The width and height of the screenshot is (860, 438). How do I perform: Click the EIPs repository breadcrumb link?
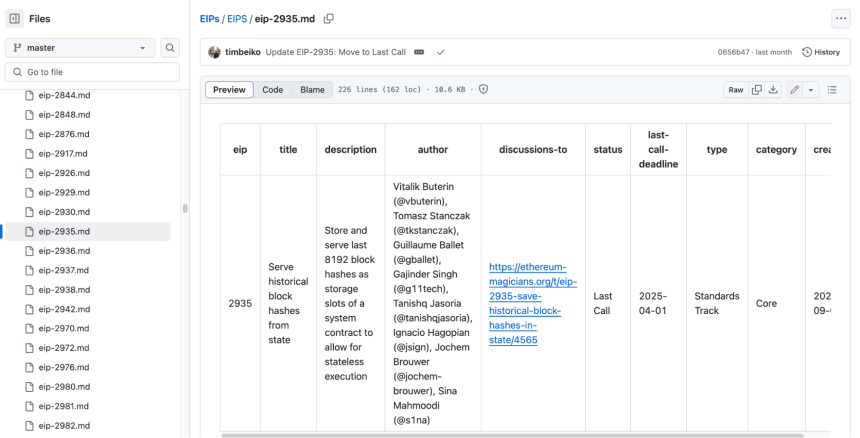click(x=210, y=19)
